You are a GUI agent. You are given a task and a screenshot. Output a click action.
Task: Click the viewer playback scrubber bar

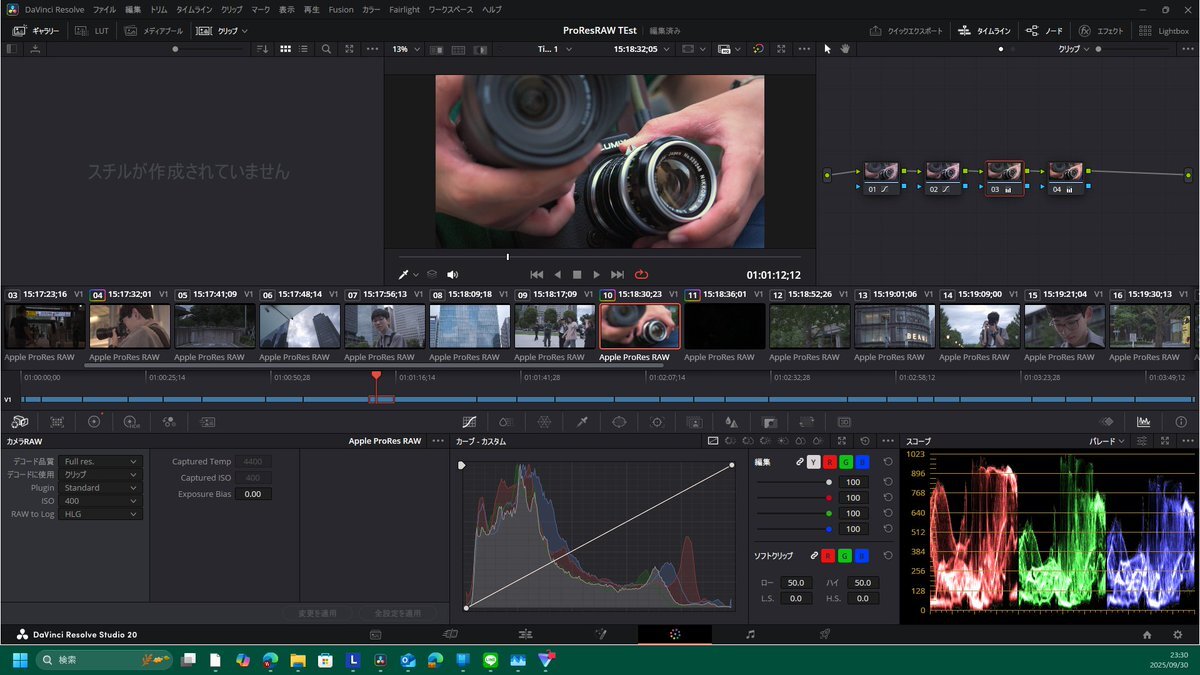pos(600,257)
